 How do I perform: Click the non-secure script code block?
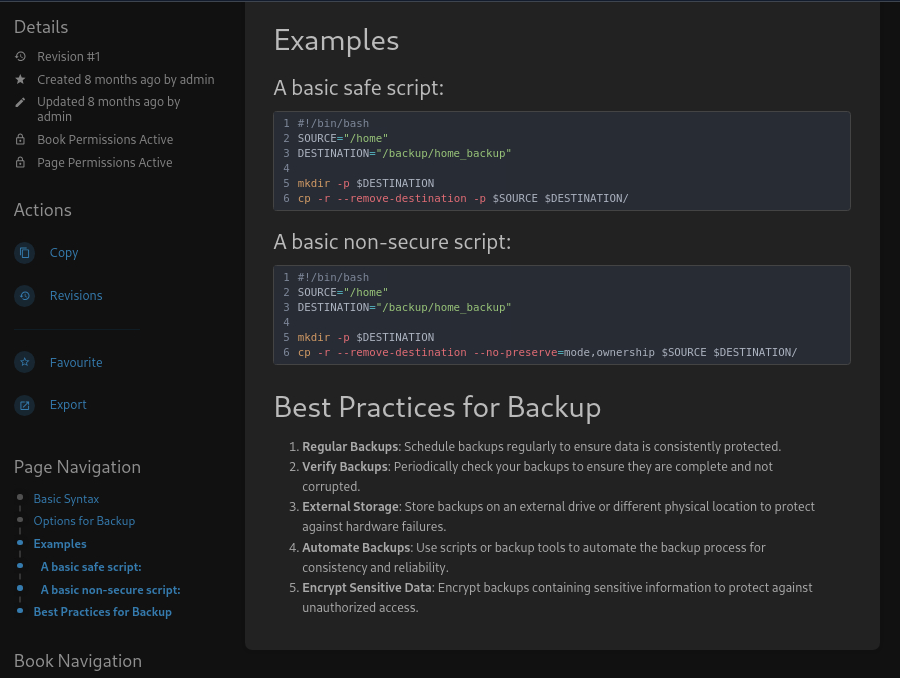(x=561, y=315)
